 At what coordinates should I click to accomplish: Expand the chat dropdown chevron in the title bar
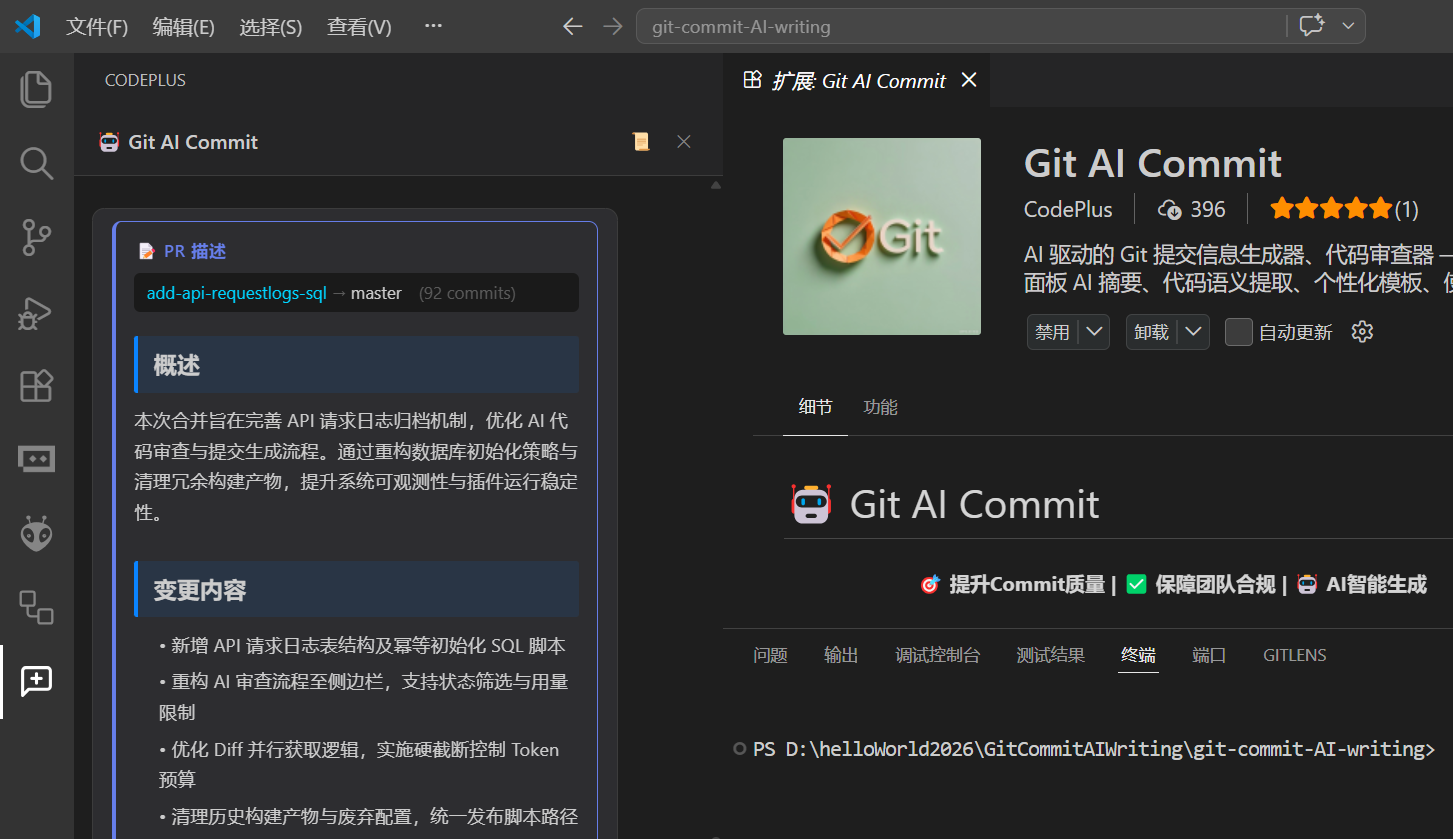(x=1348, y=26)
